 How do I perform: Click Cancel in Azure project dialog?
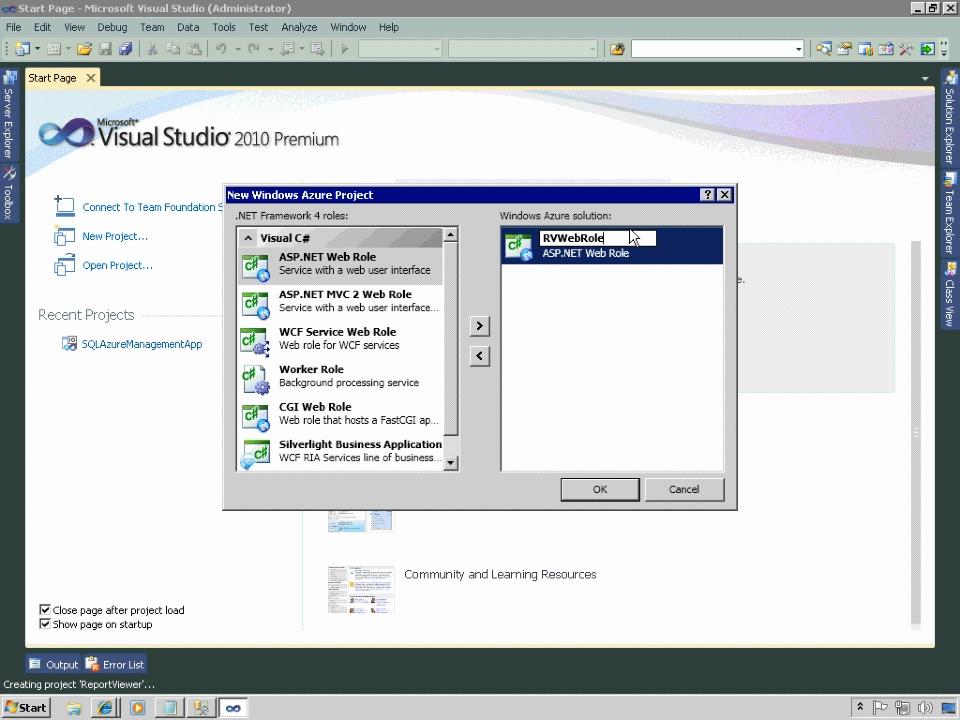684,489
